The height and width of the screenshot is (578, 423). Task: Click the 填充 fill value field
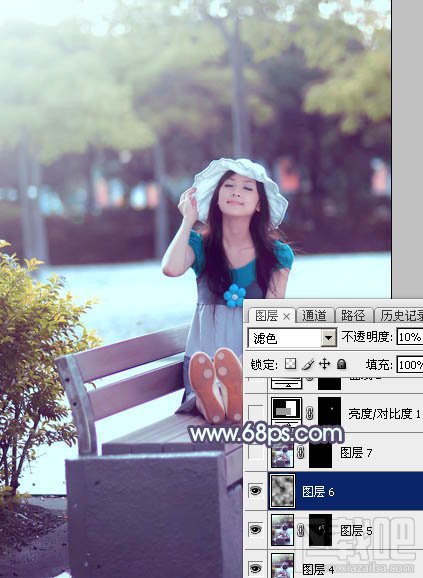(410, 365)
